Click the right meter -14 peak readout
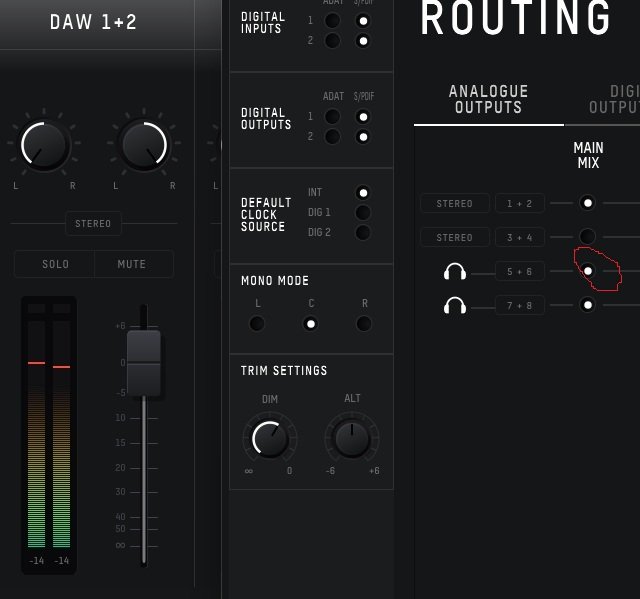Image resolution: width=640 pixels, height=599 pixels. coord(62,561)
